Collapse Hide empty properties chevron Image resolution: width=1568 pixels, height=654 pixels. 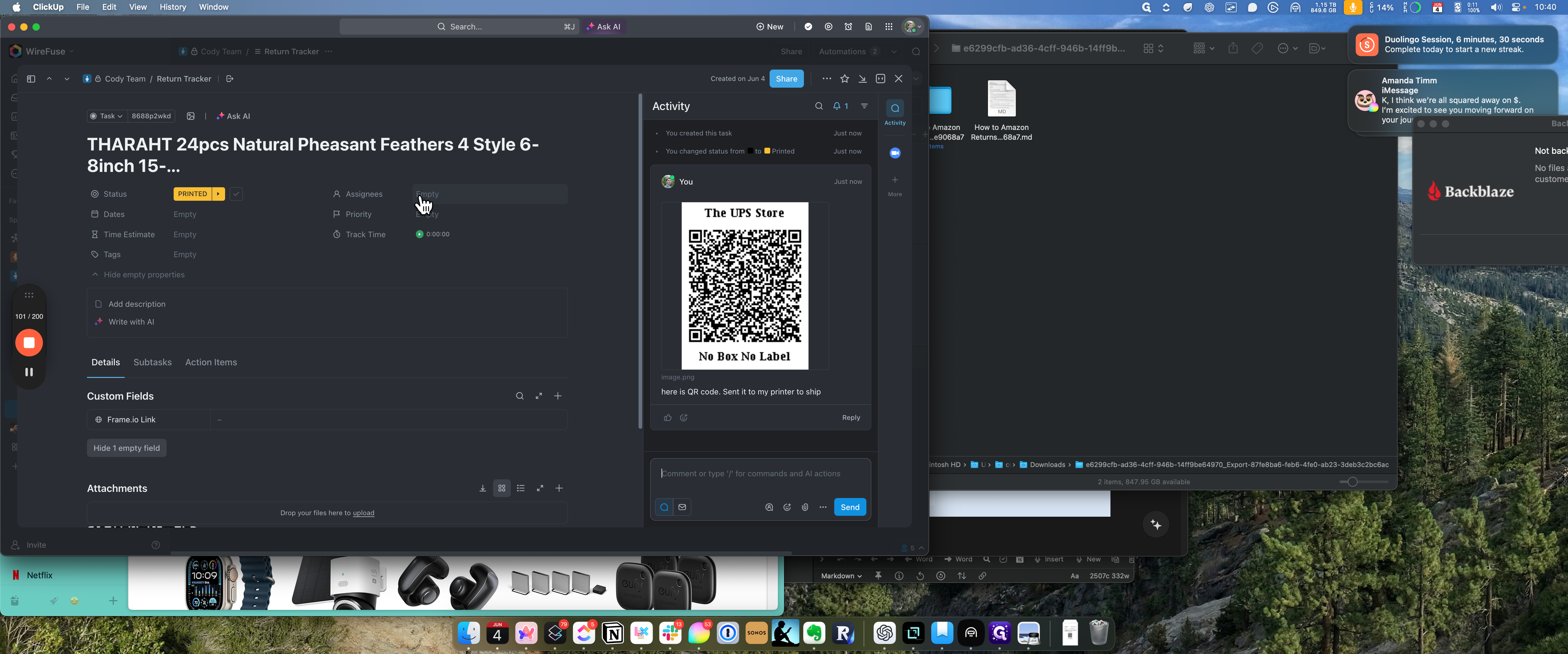(95, 275)
